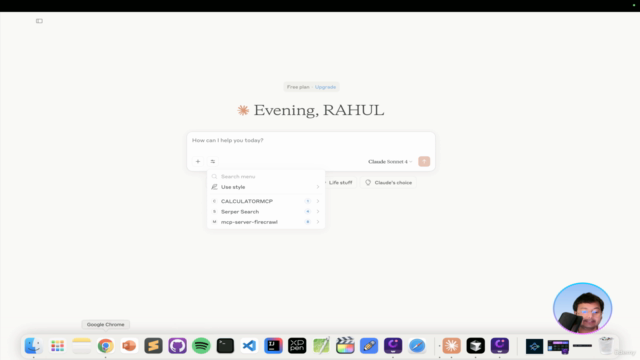Open Visual Studio Code from the dock
The width and height of the screenshot is (640, 360).
249,346
